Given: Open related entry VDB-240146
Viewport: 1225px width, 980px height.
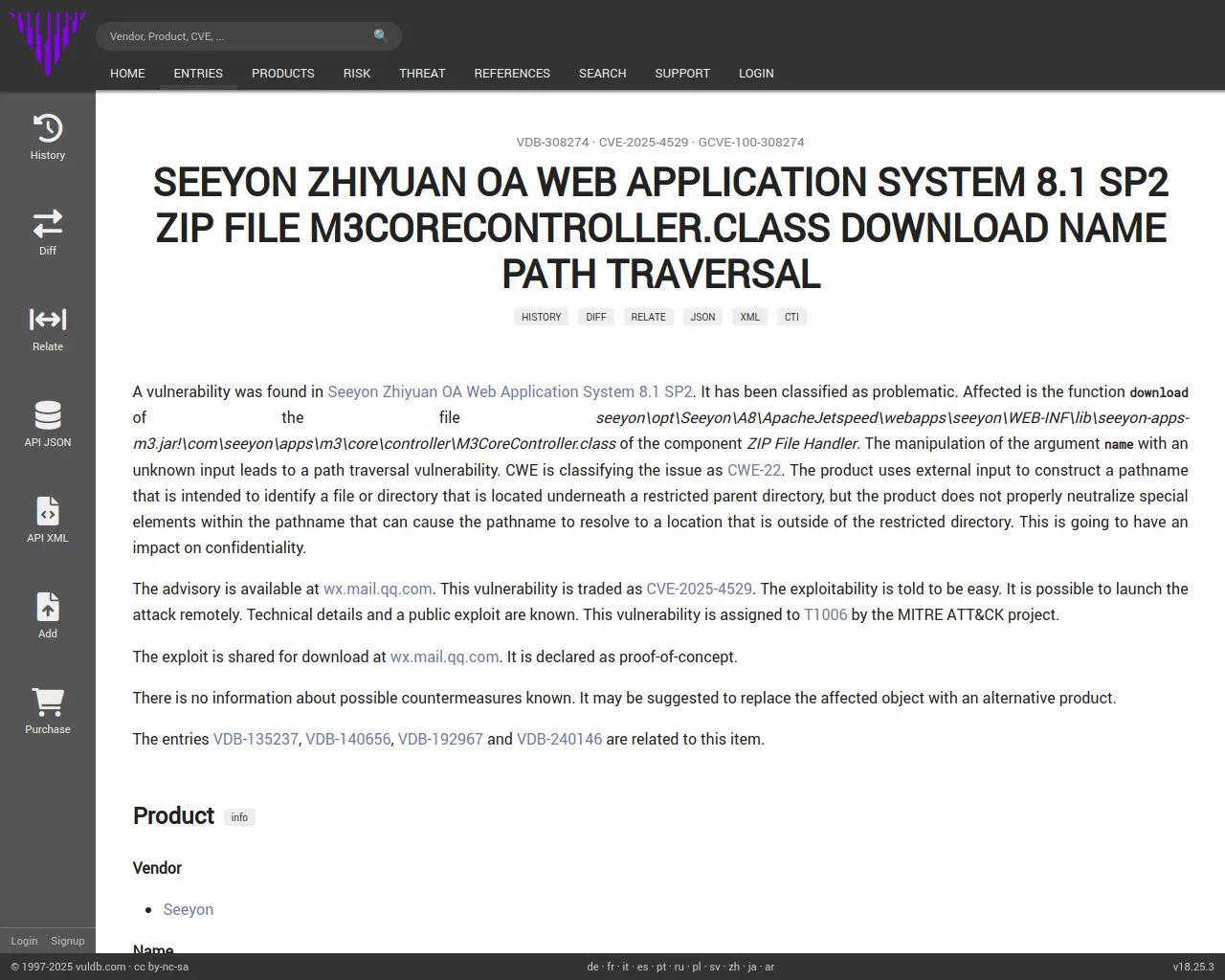Looking at the screenshot, I should pyautogui.click(x=560, y=739).
